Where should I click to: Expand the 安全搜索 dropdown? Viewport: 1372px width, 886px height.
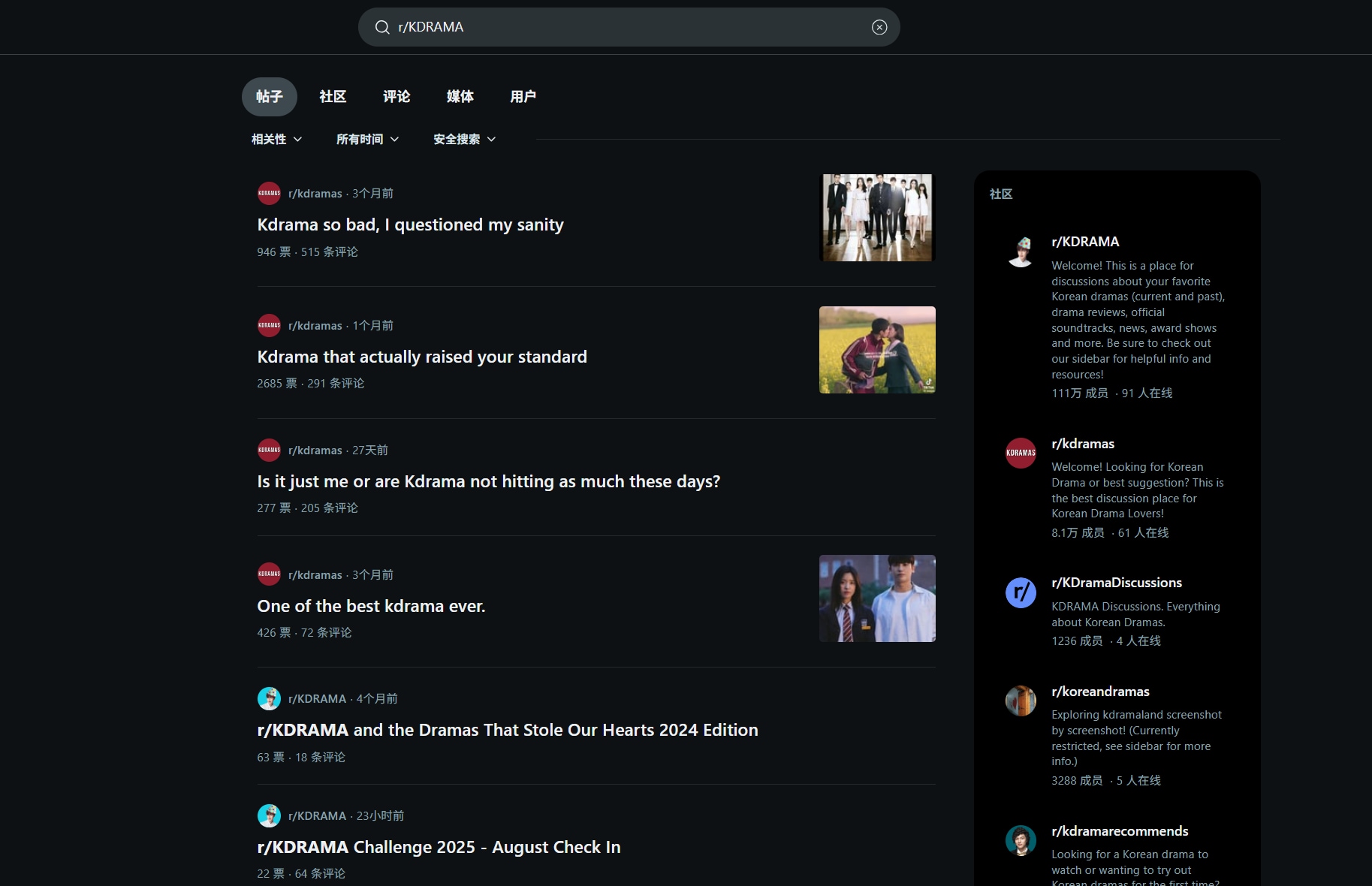point(464,139)
